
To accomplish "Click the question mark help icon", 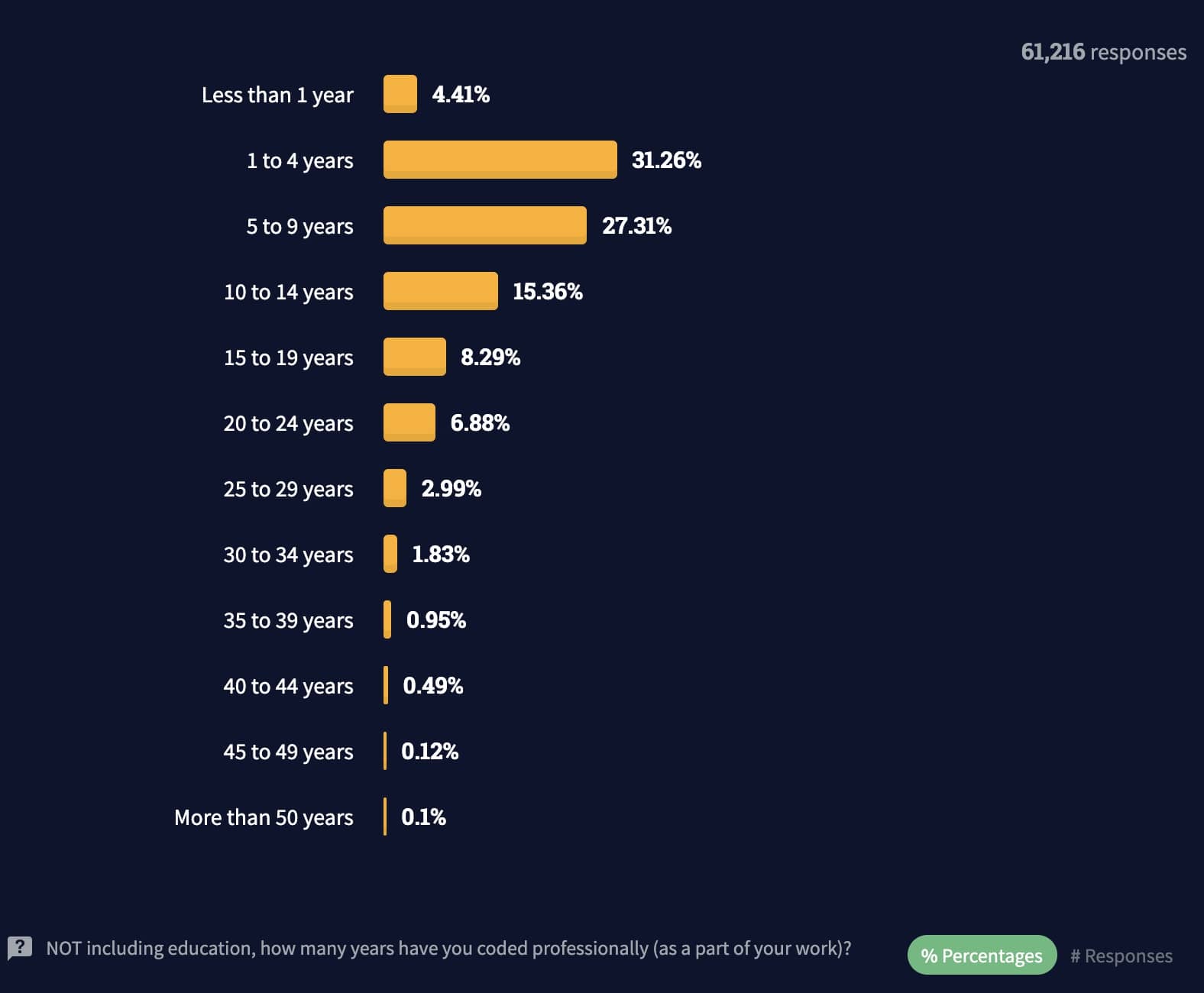I will click(20, 949).
